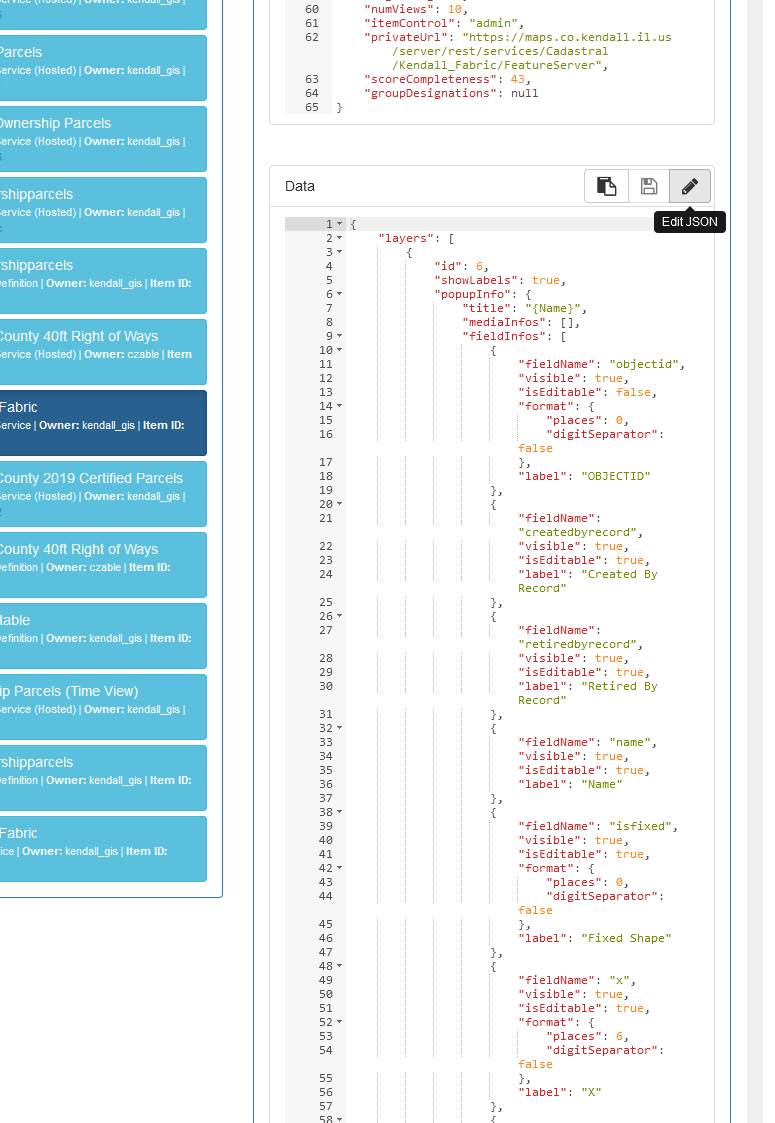Collapse the fold arrow at line 48
This screenshot has height=1123, width=775.
tap(340, 966)
